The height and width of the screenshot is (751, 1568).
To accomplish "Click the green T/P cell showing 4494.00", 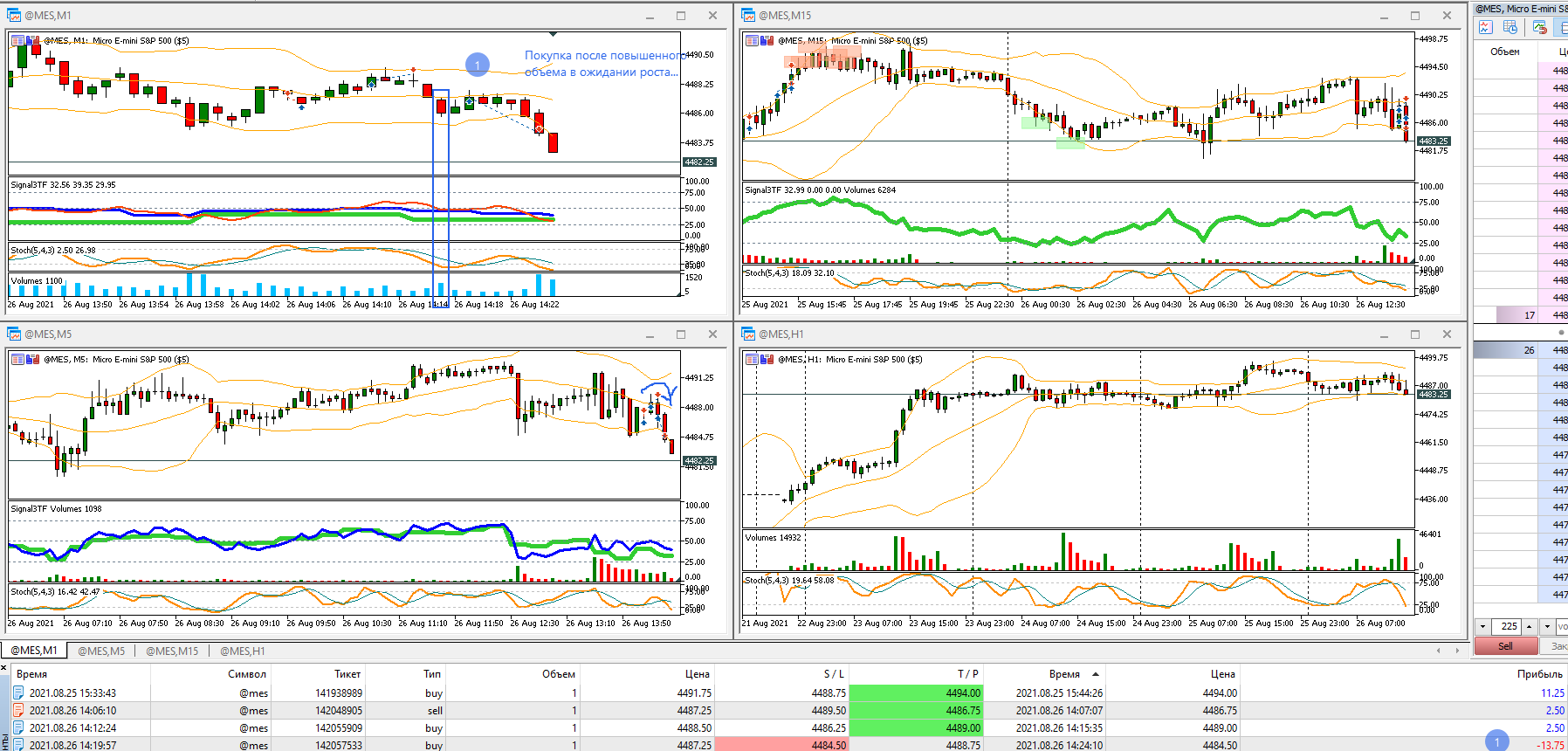I will click(x=916, y=692).
